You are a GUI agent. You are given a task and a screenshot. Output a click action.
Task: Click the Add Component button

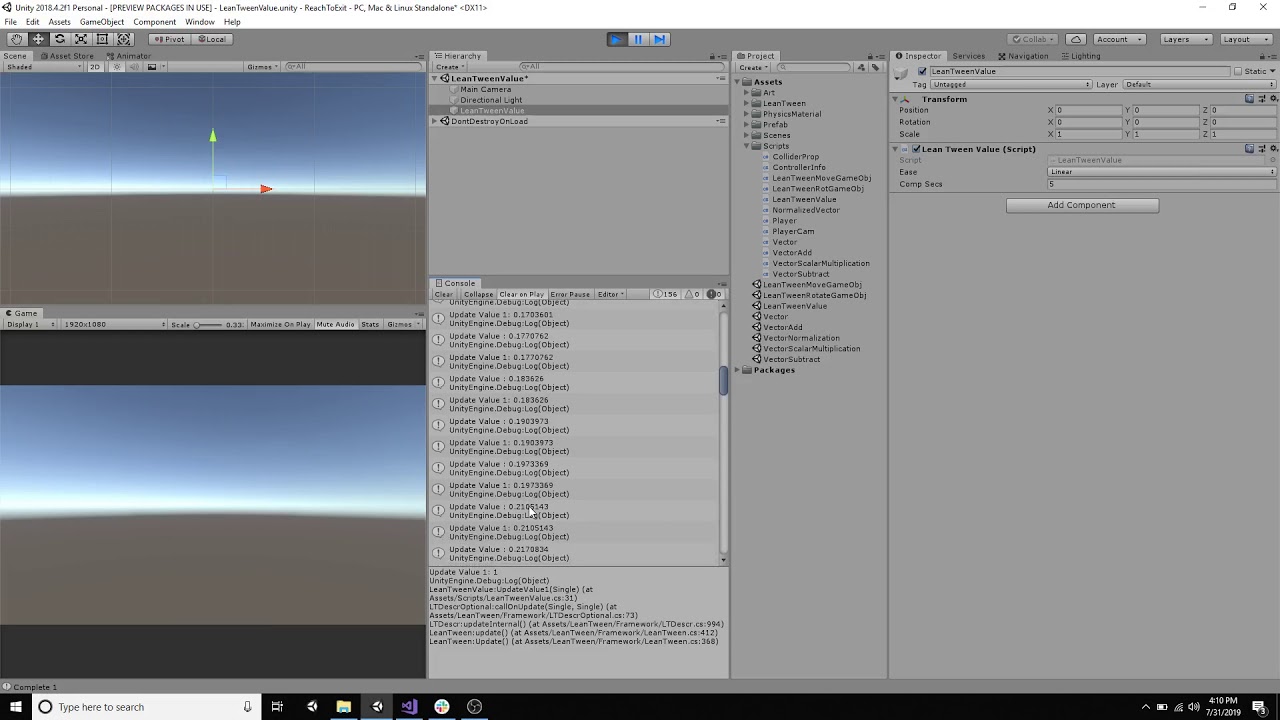coord(1082,205)
